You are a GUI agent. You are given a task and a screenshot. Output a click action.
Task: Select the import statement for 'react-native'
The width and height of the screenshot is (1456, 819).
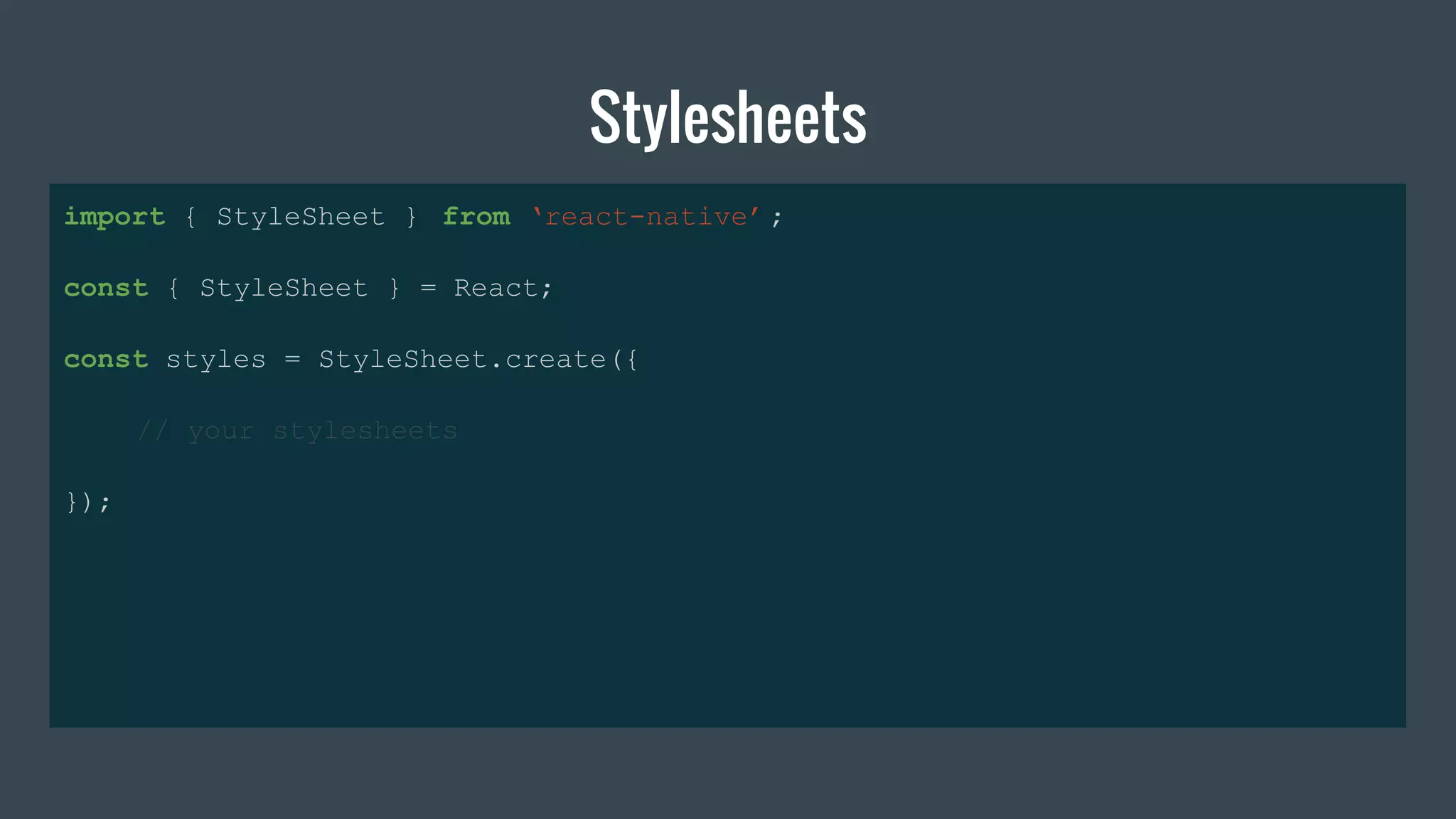423,217
